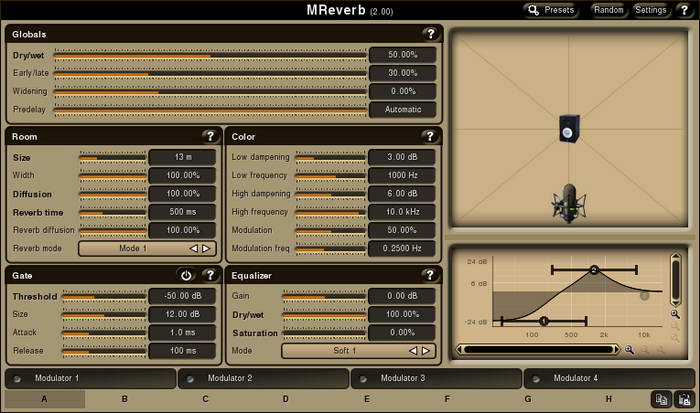Open the Presets browser

[x=551, y=10]
